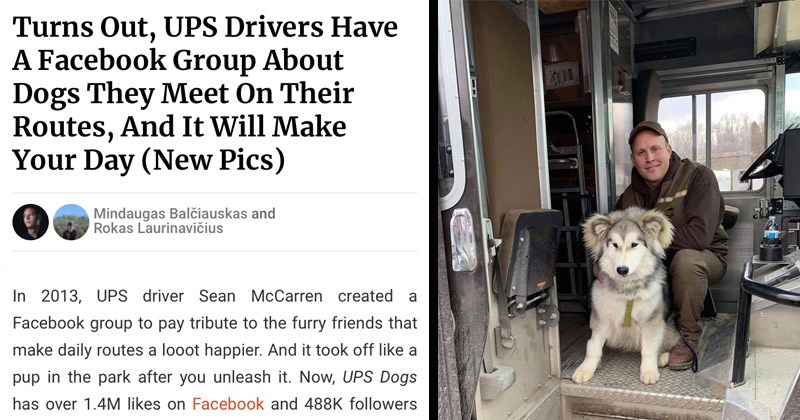800x420 pixels.
Task: Click the 488K followers text
Action: [361, 404]
